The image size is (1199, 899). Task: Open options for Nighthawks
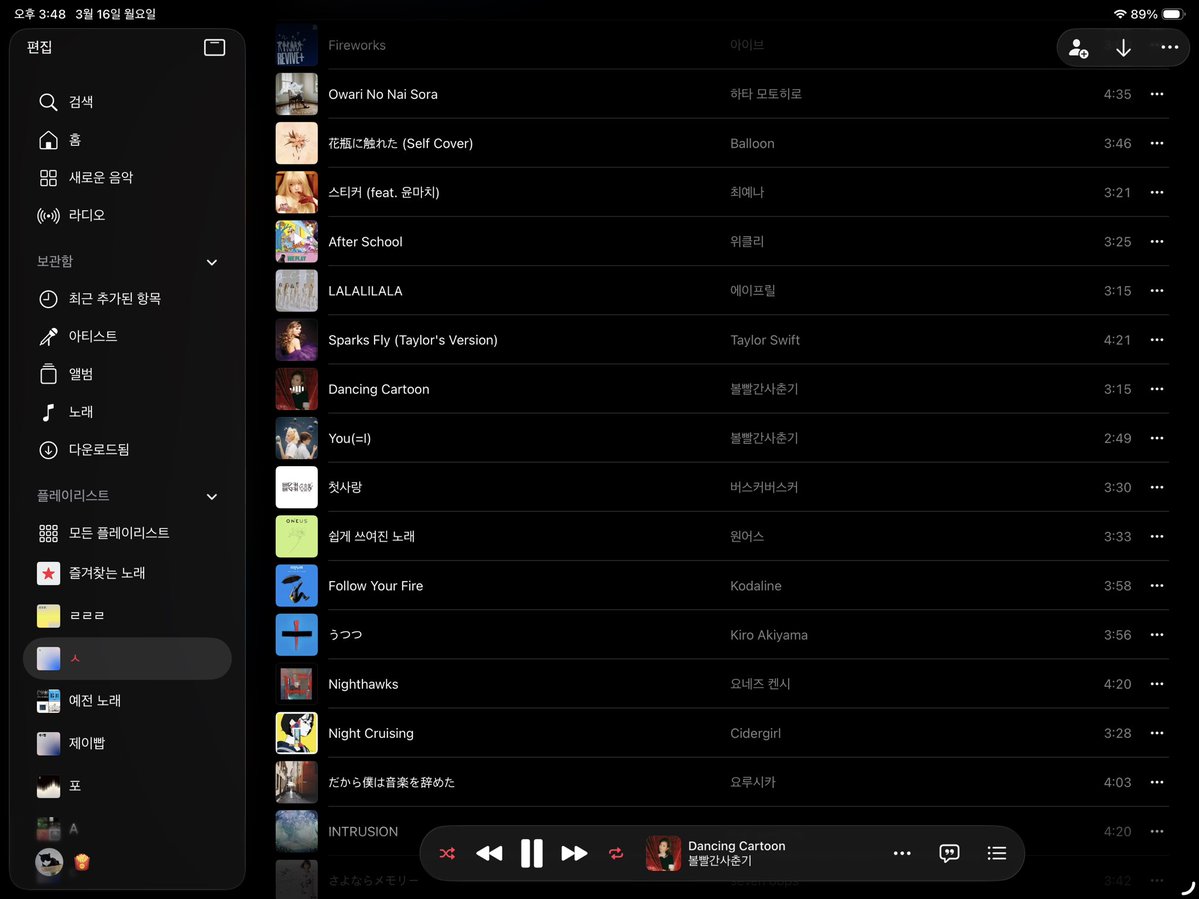point(1156,684)
